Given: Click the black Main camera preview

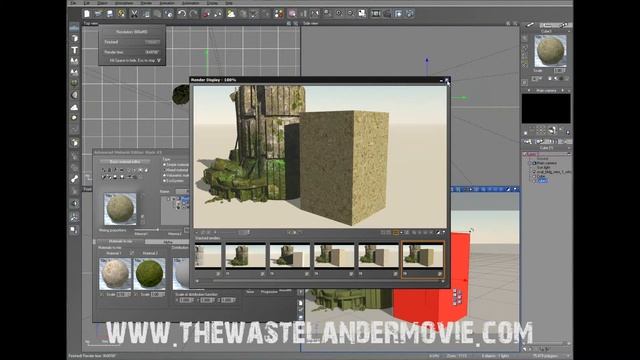Looking at the screenshot, I should [546, 109].
